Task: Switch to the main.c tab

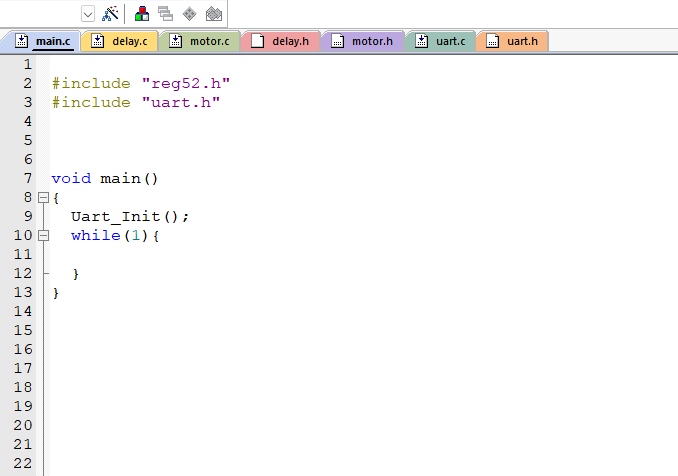Action: coord(42,41)
